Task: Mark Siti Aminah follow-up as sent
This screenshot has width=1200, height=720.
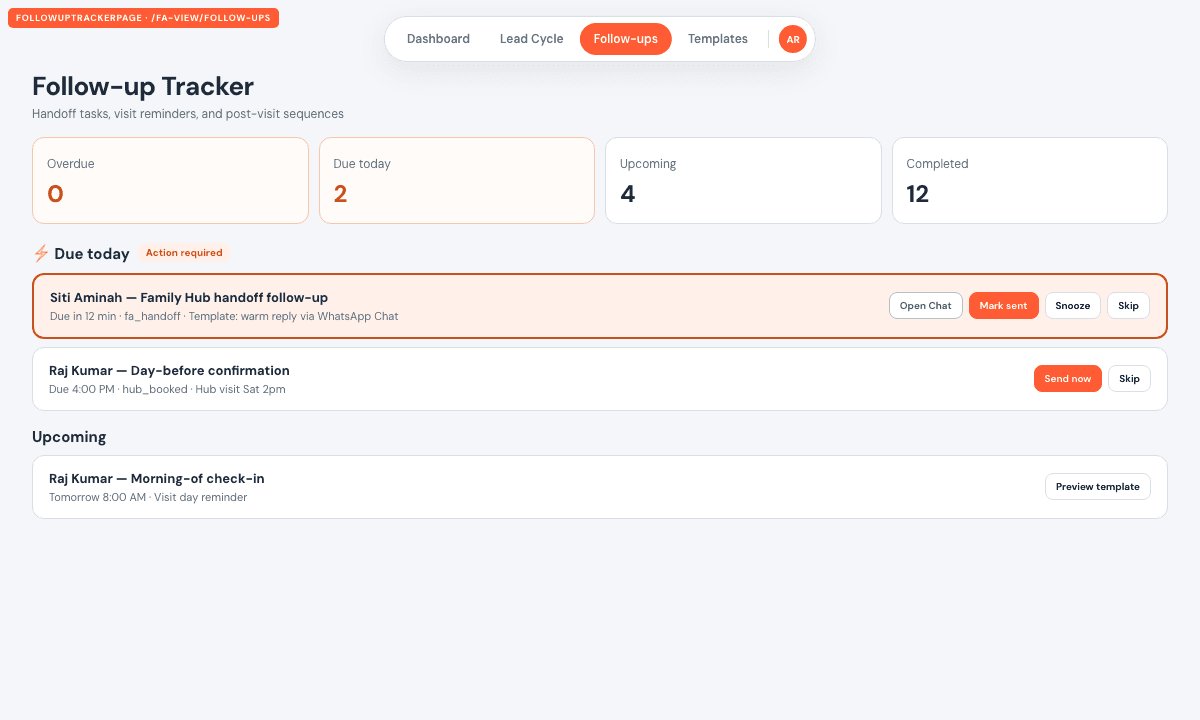Action: [x=1004, y=306]
